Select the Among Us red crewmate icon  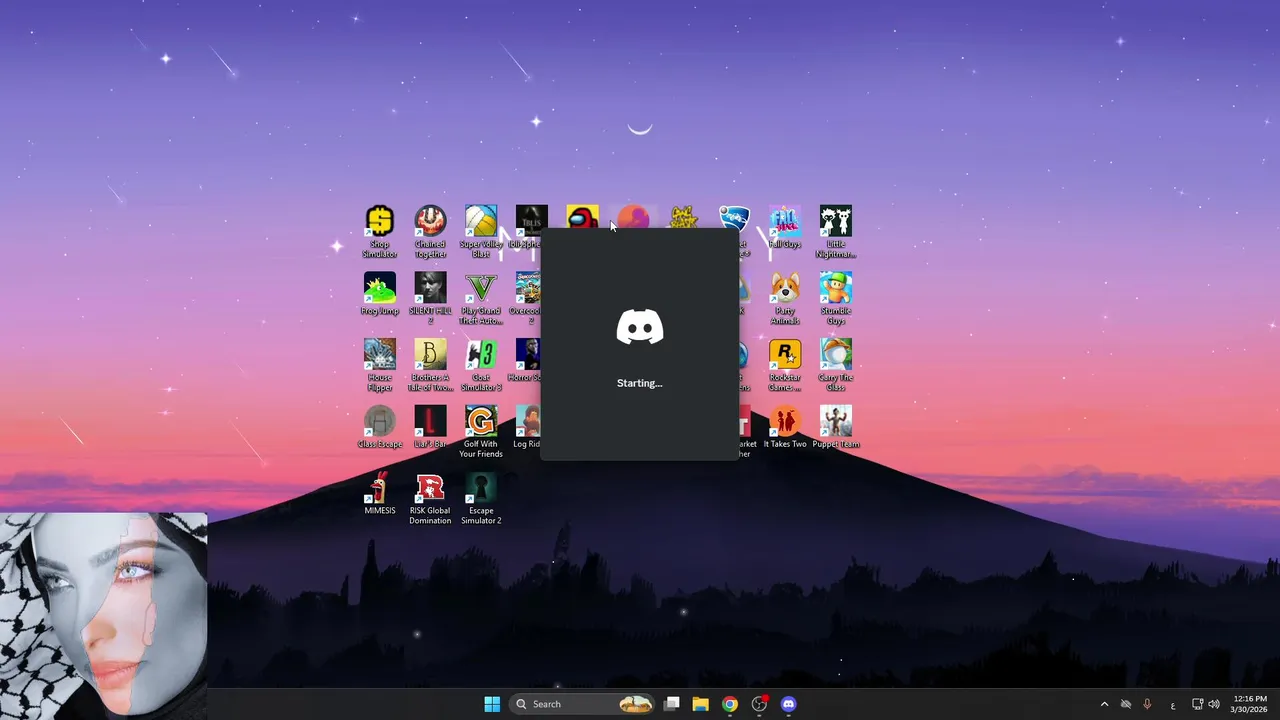point(582,217)
